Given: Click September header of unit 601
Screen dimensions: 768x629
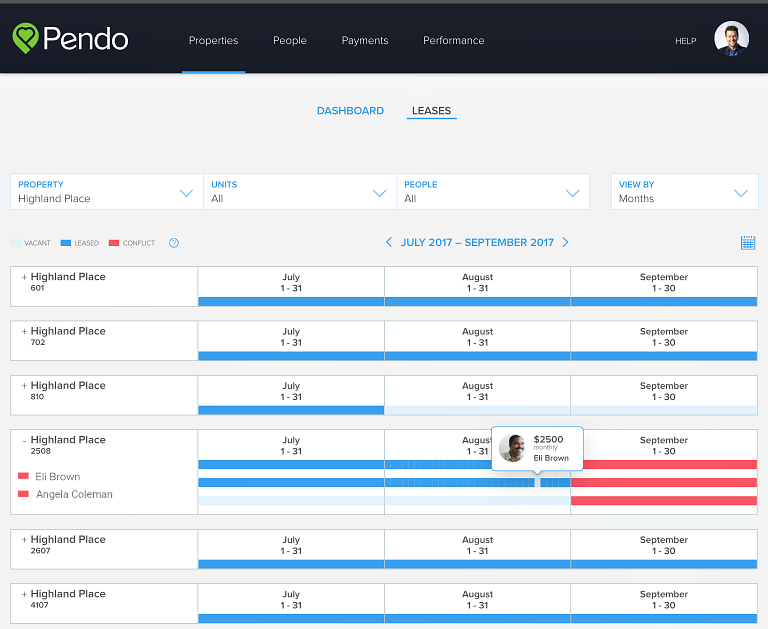Looking at the screenshot, I should pyautogui.click(x=664, y=282).
